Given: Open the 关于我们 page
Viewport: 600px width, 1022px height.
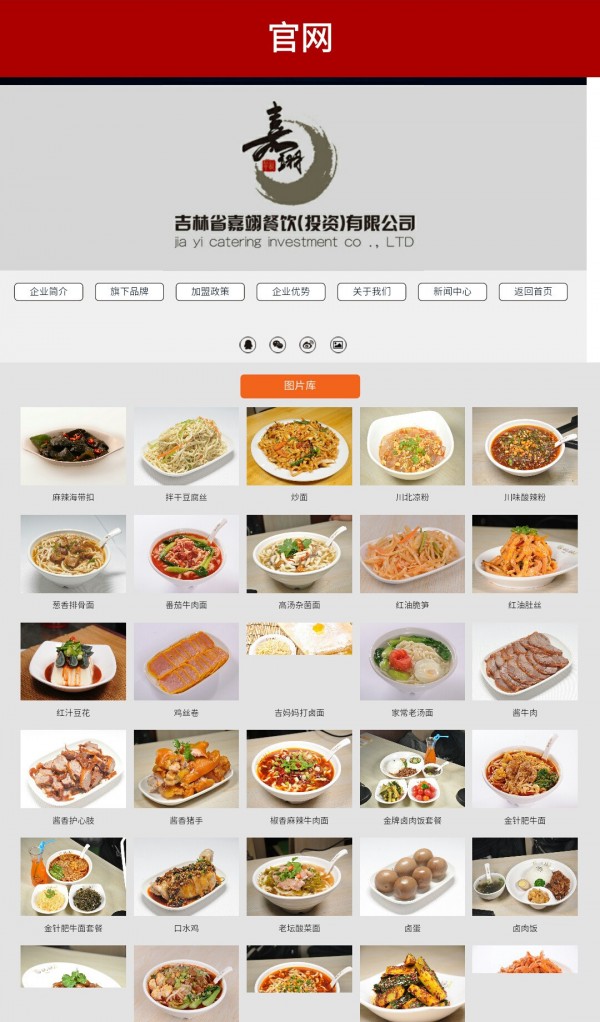Looking at the screenshot, I should click(372, 291).
